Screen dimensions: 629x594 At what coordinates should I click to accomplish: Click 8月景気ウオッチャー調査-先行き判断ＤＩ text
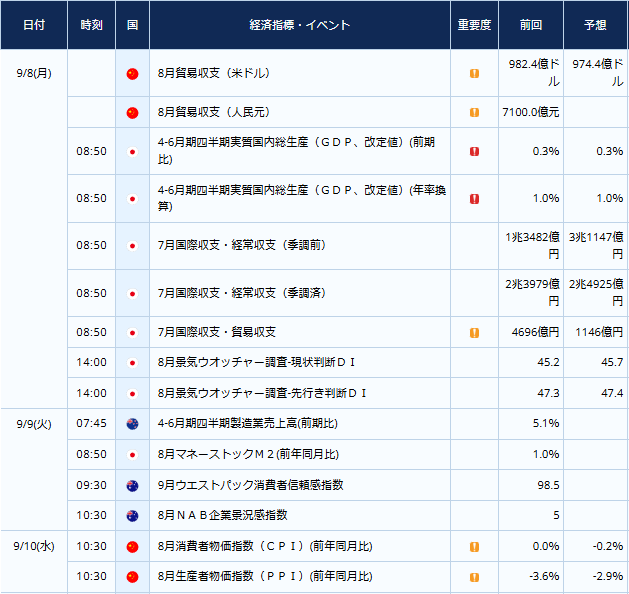pos(262,393)
